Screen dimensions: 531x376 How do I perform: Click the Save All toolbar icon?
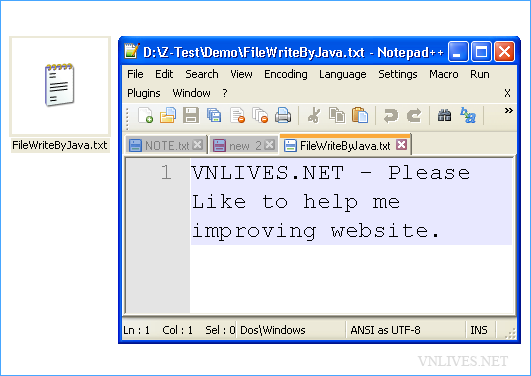[x=214, y=115]
